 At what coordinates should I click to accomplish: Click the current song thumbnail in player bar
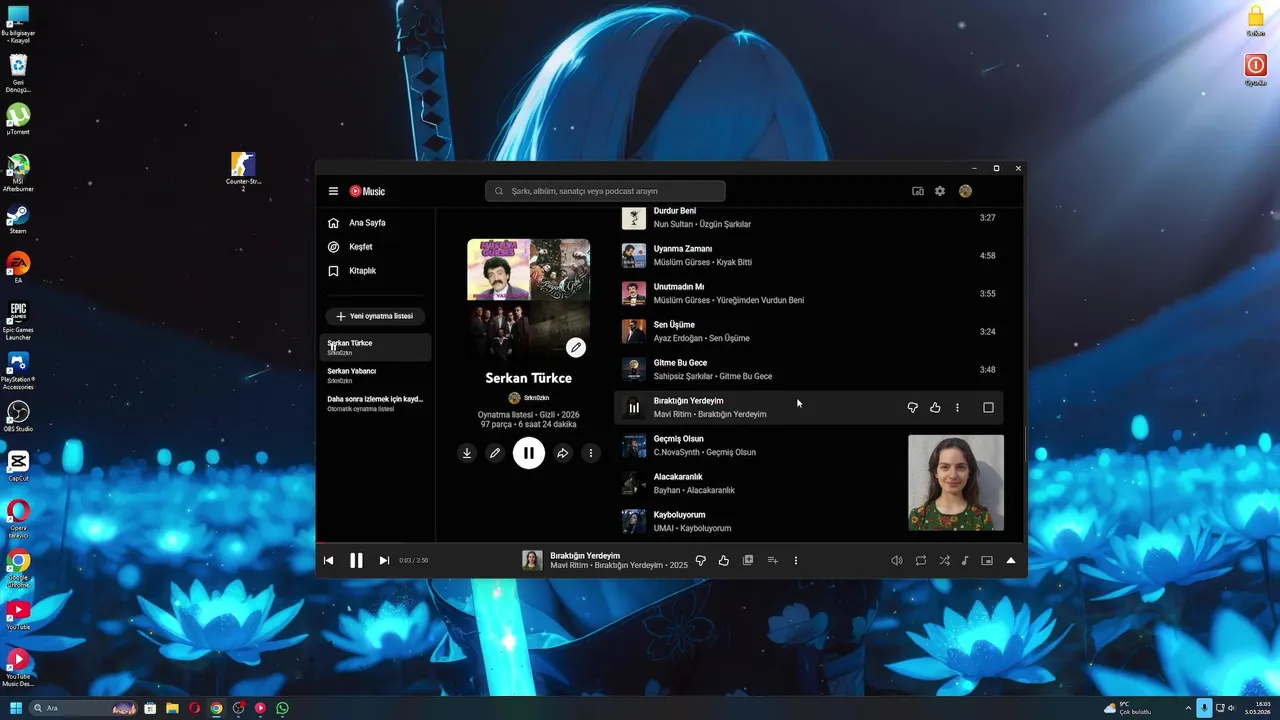tap(532, 560)
